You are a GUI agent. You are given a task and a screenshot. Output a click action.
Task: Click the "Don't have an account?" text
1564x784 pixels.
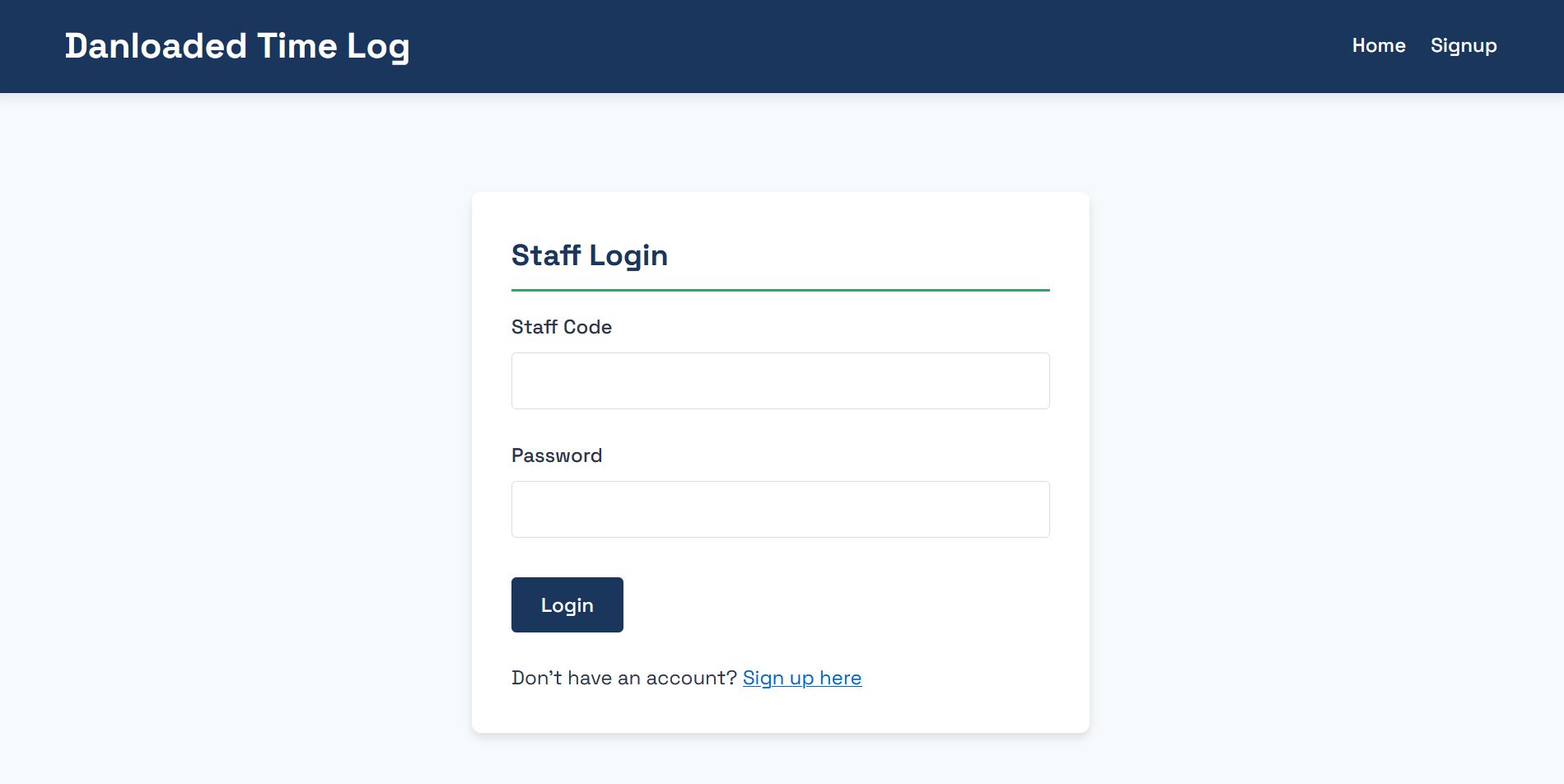(623, 678)
